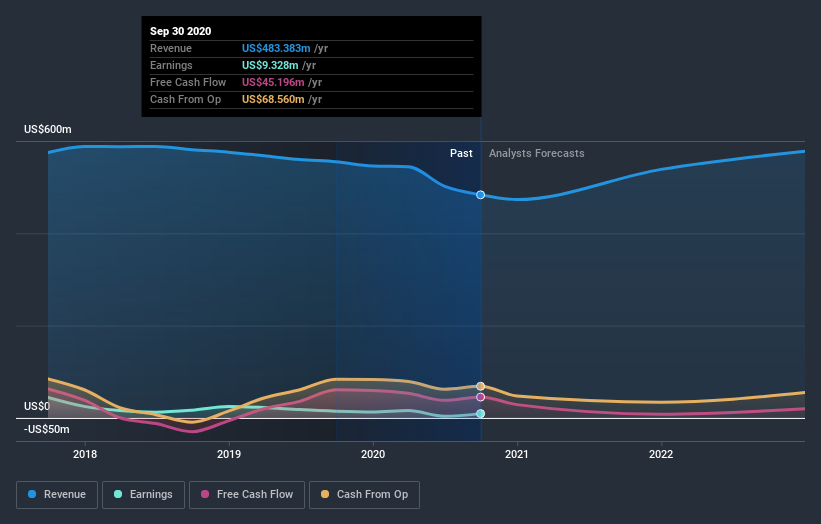821x524 pixels.
Task: Click the US$483.383m revenue value
Action: coord(276,48)
